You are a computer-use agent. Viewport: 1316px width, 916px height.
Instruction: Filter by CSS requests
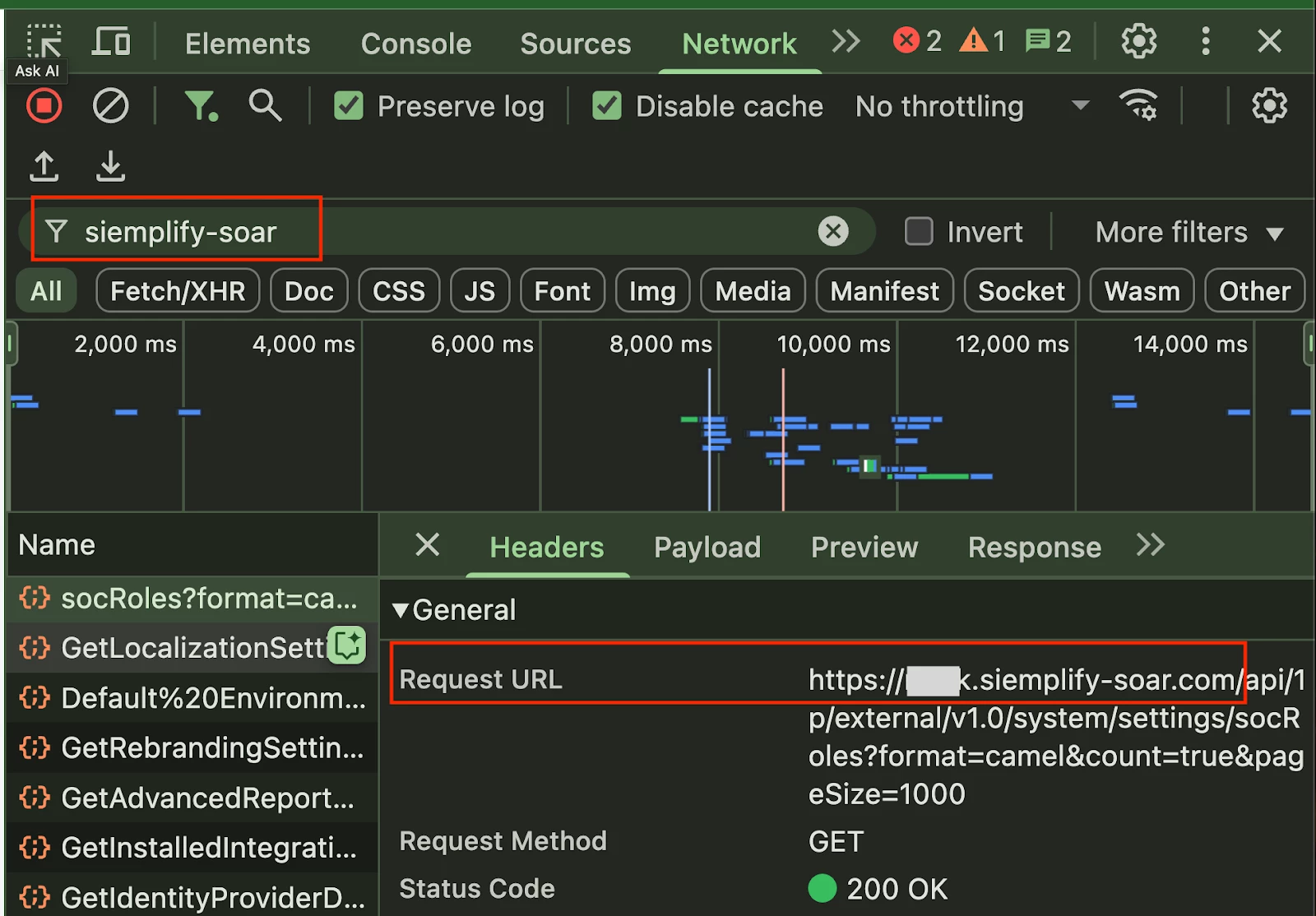pos(399,291)
